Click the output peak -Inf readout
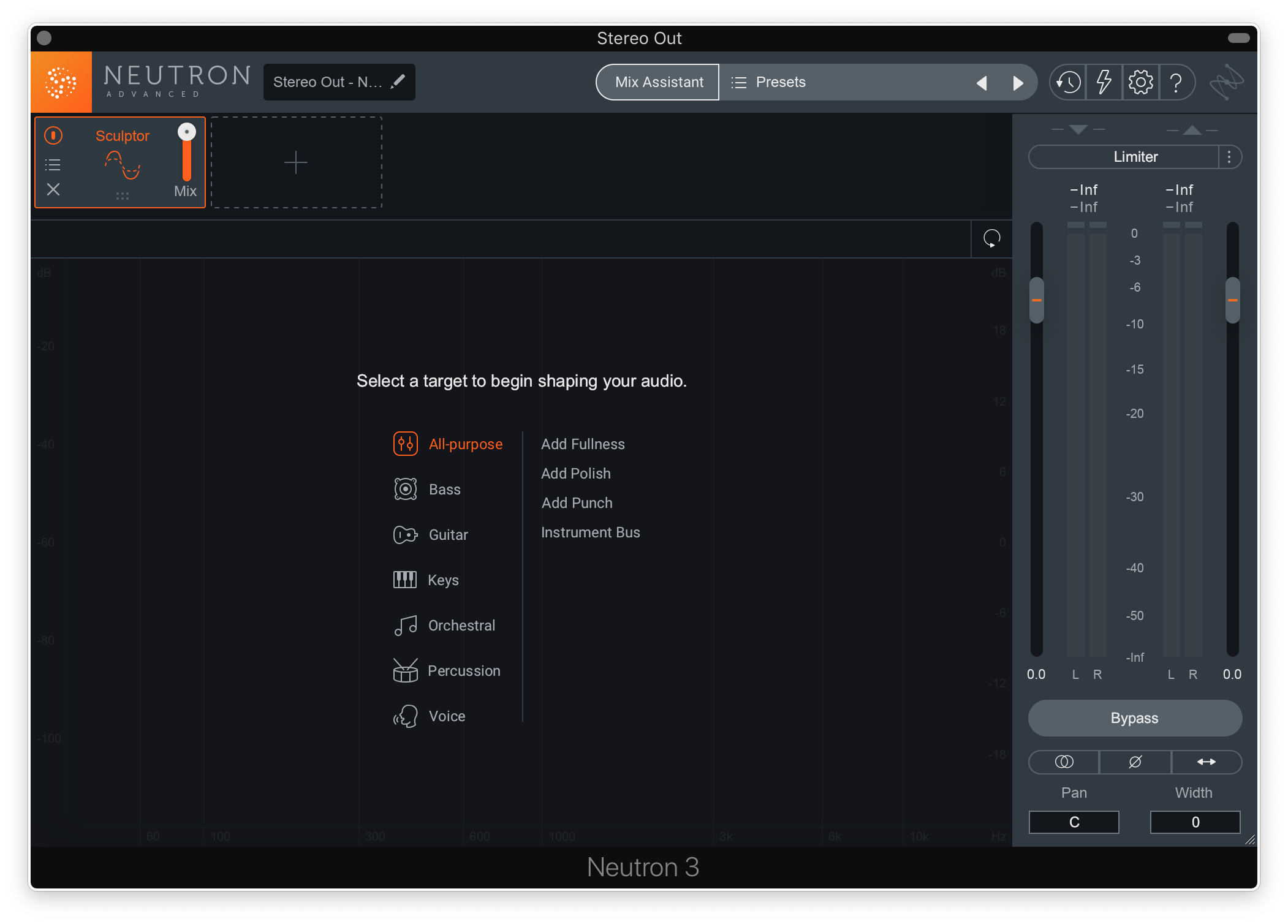This screenshot has height=924, width=1288. tap(1180, 190)
